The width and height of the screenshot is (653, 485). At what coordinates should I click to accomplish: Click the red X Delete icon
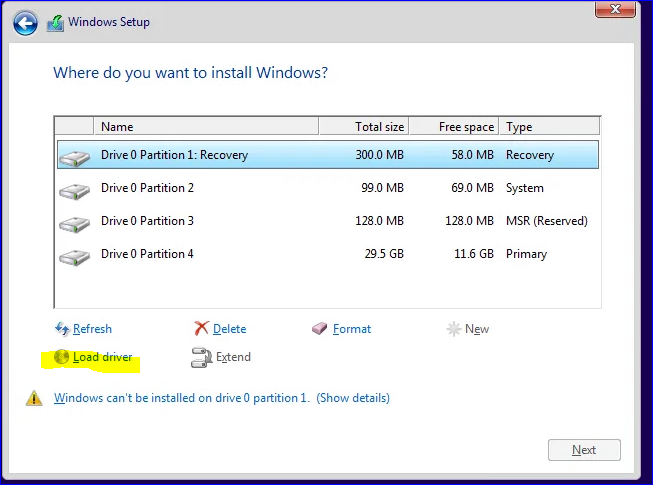click(x=201, y=328)
